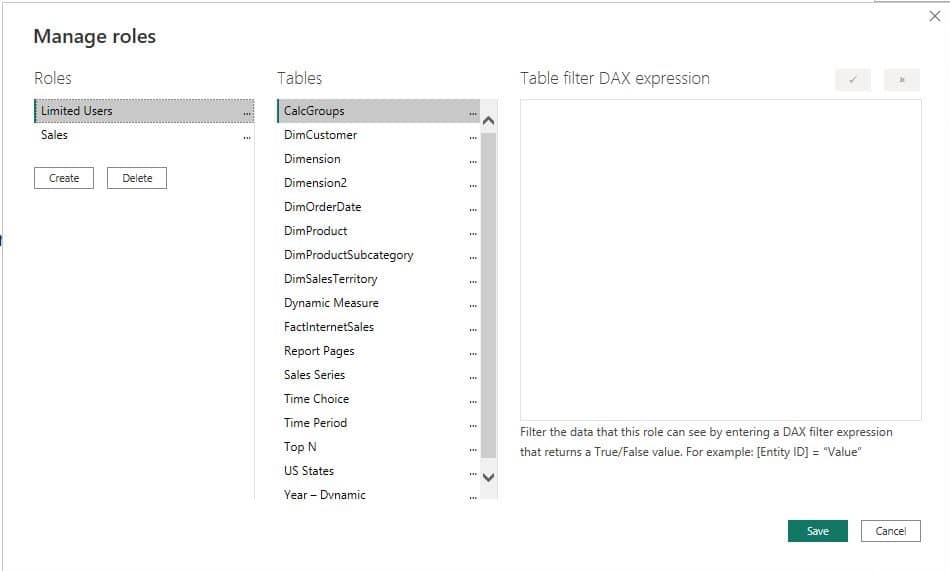The image size is (950, 571).
Task: Select the US States table
Action: tap(378, 471)
